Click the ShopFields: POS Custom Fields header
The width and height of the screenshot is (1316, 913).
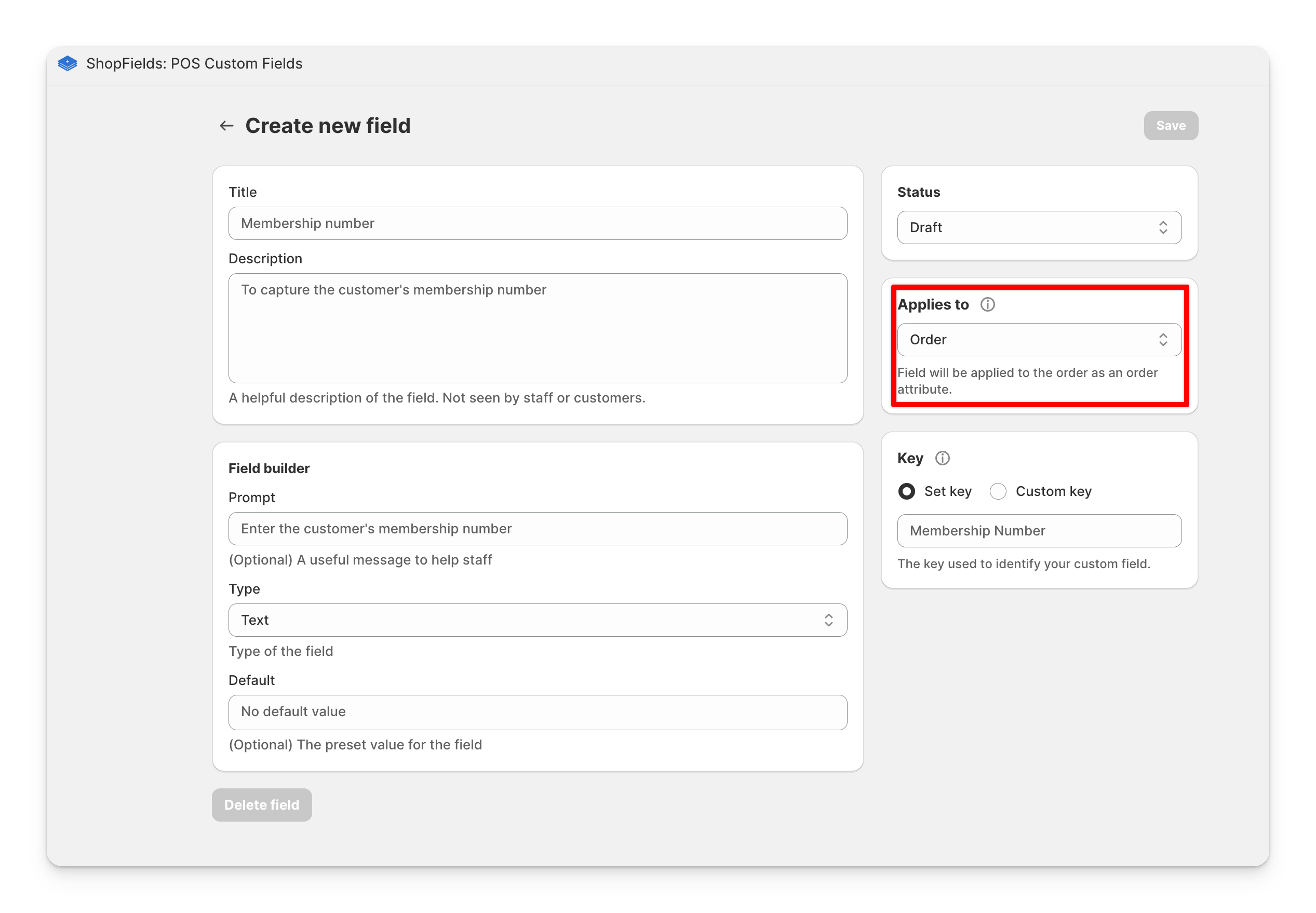point(194,63)
